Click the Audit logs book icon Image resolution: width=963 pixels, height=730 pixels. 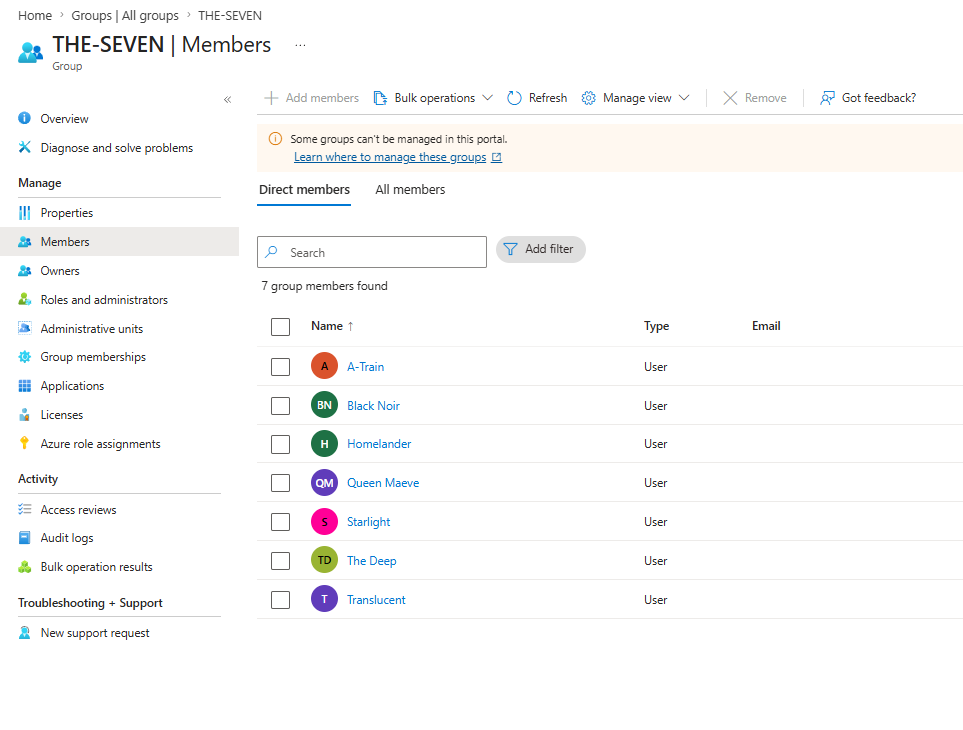tap(25, 537)
